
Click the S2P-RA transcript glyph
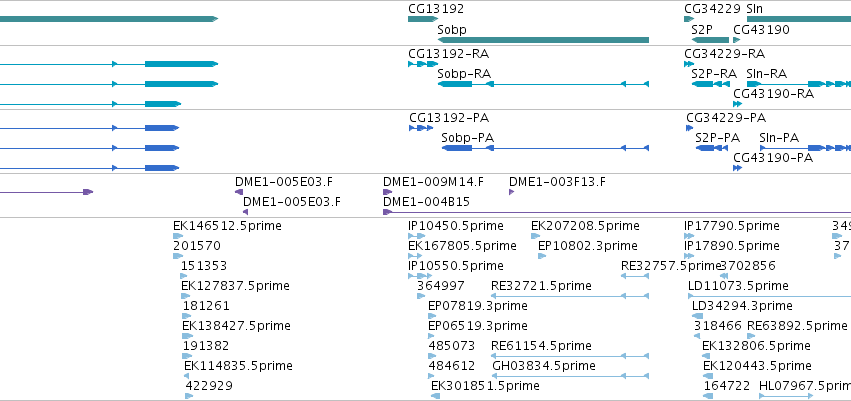coord(710,84)
